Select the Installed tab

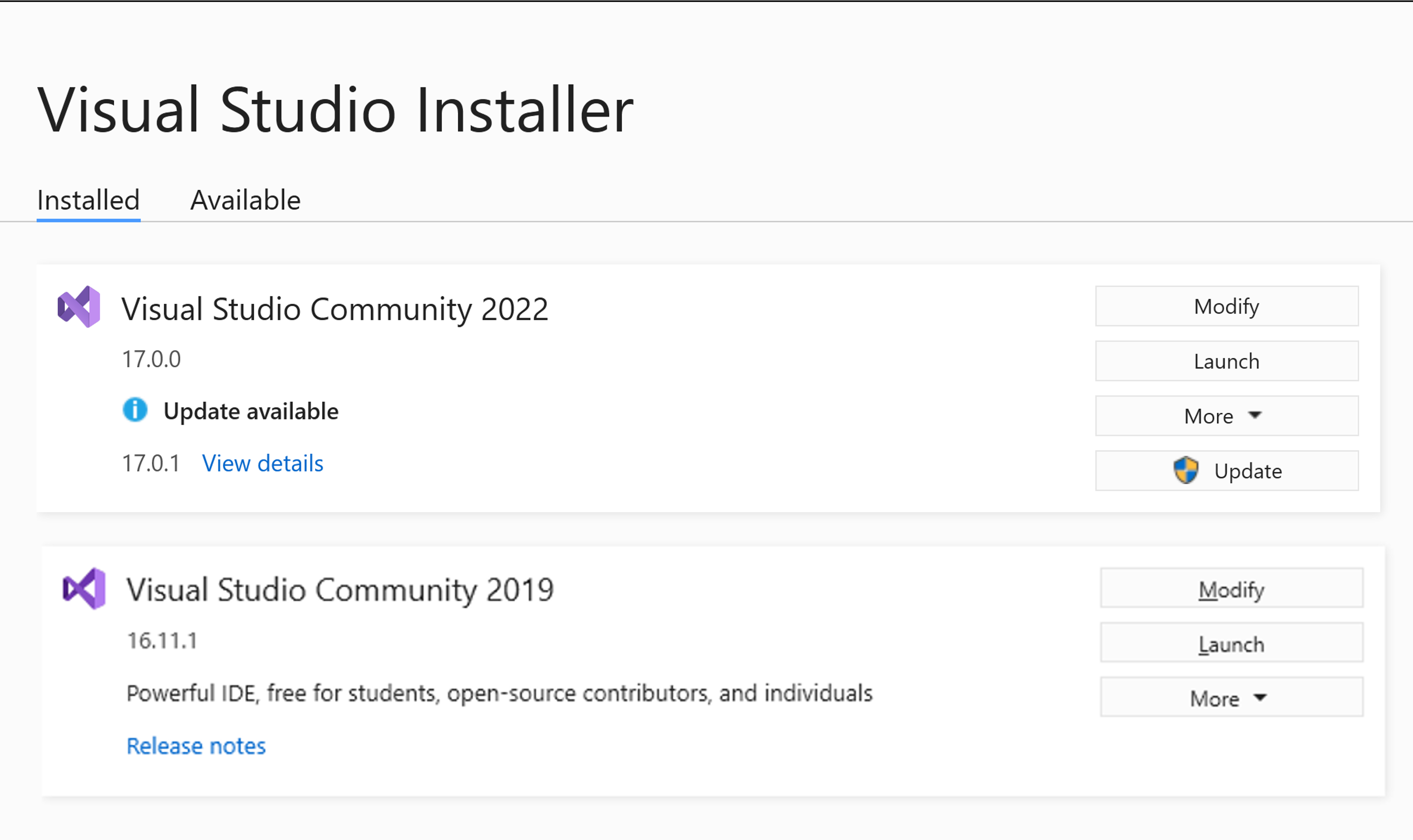point(87,199)
